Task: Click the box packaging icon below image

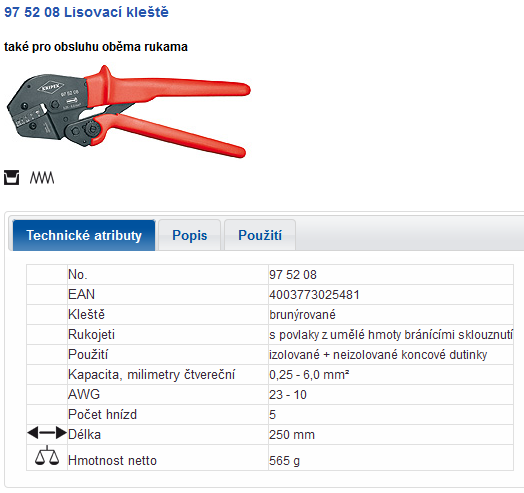Action: (11, 177)
